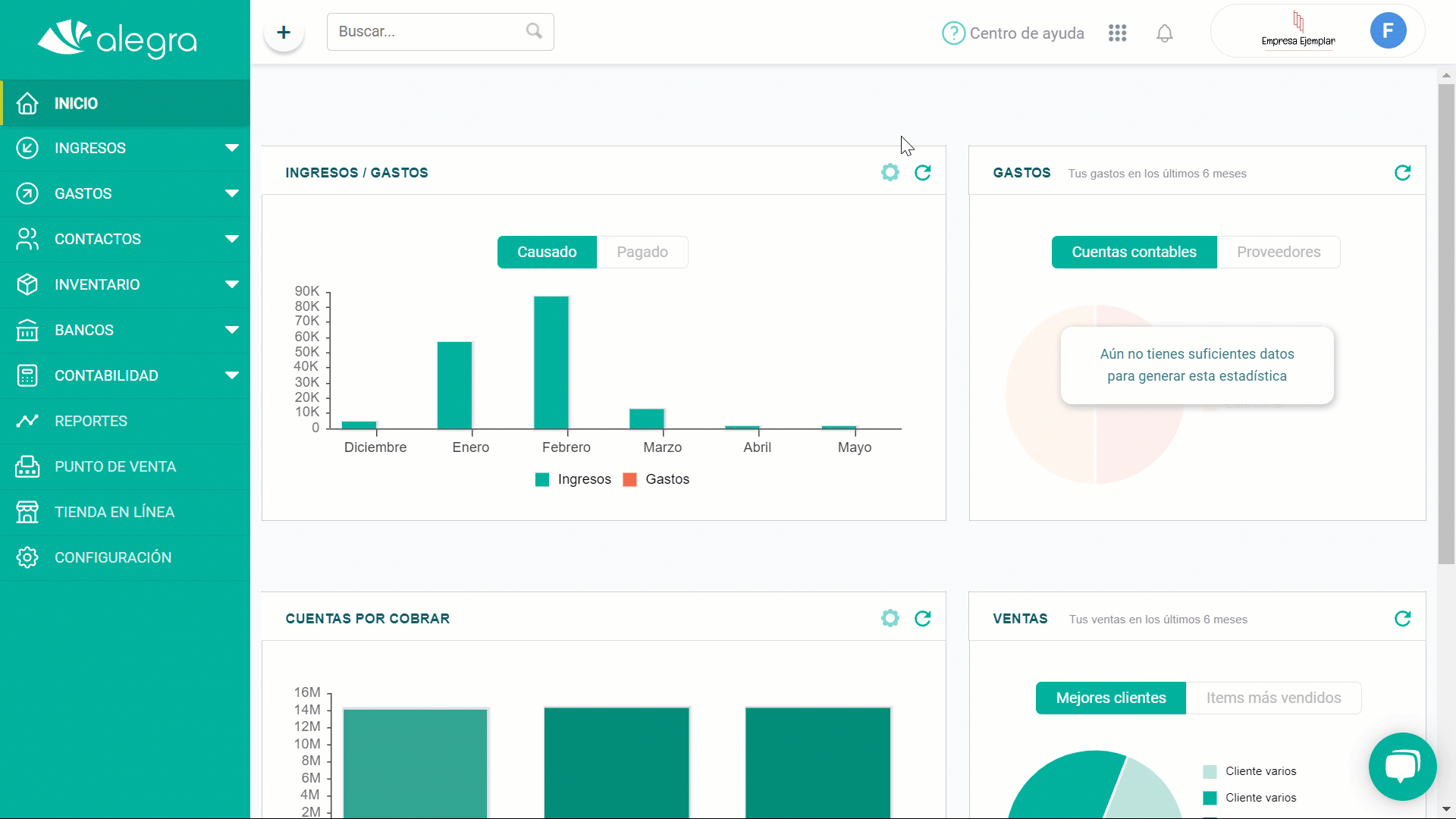Select Cuentas contables view

1134,252
